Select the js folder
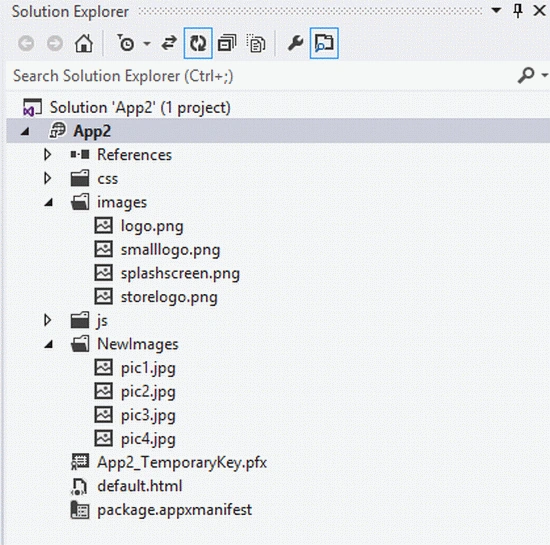 pyautogui.click(x=102, y=321)
